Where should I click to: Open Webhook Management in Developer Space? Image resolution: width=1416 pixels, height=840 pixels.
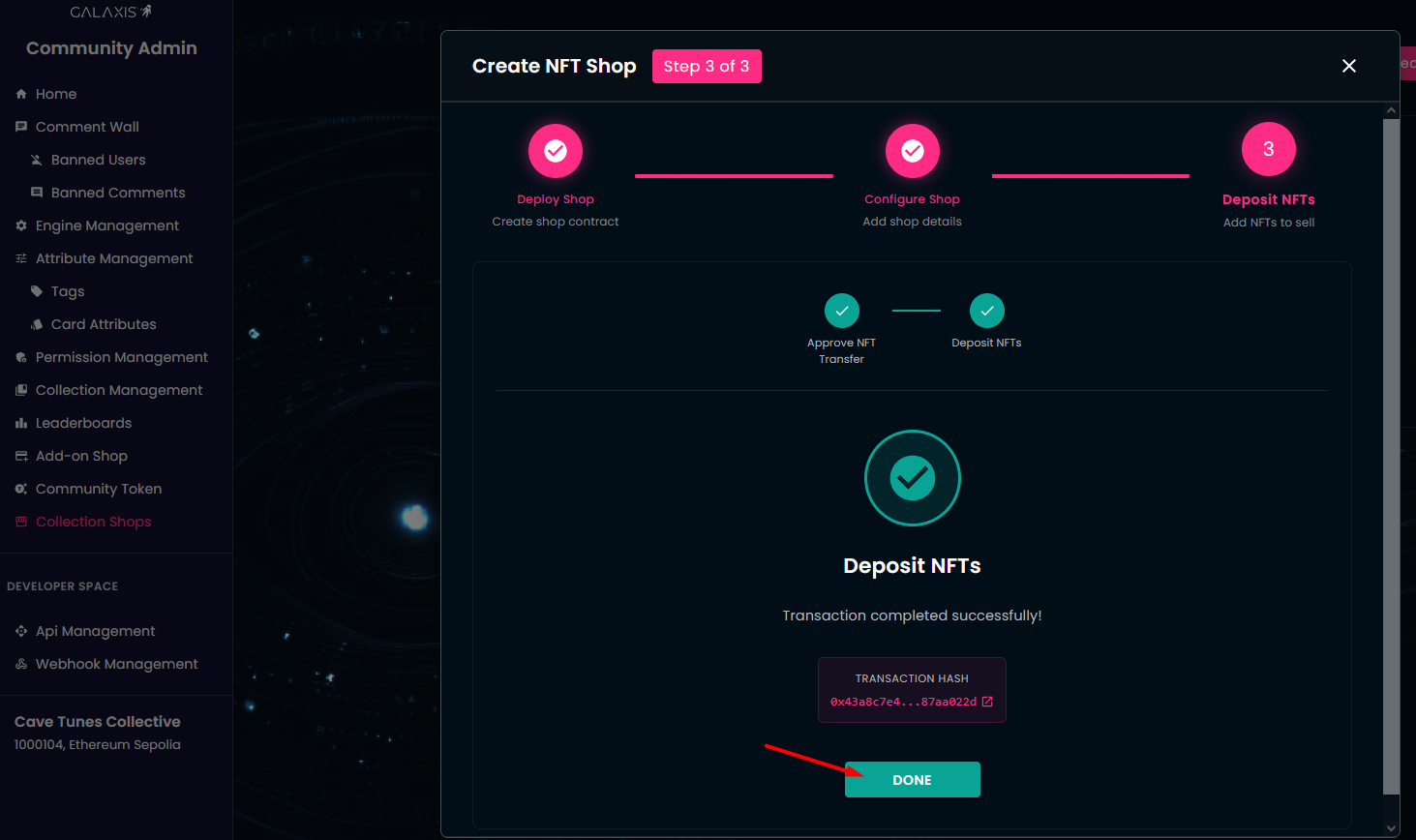pos(116,664)
